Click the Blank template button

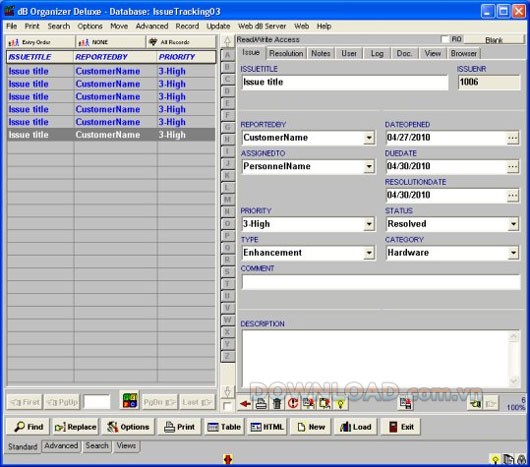click(494, 40)
